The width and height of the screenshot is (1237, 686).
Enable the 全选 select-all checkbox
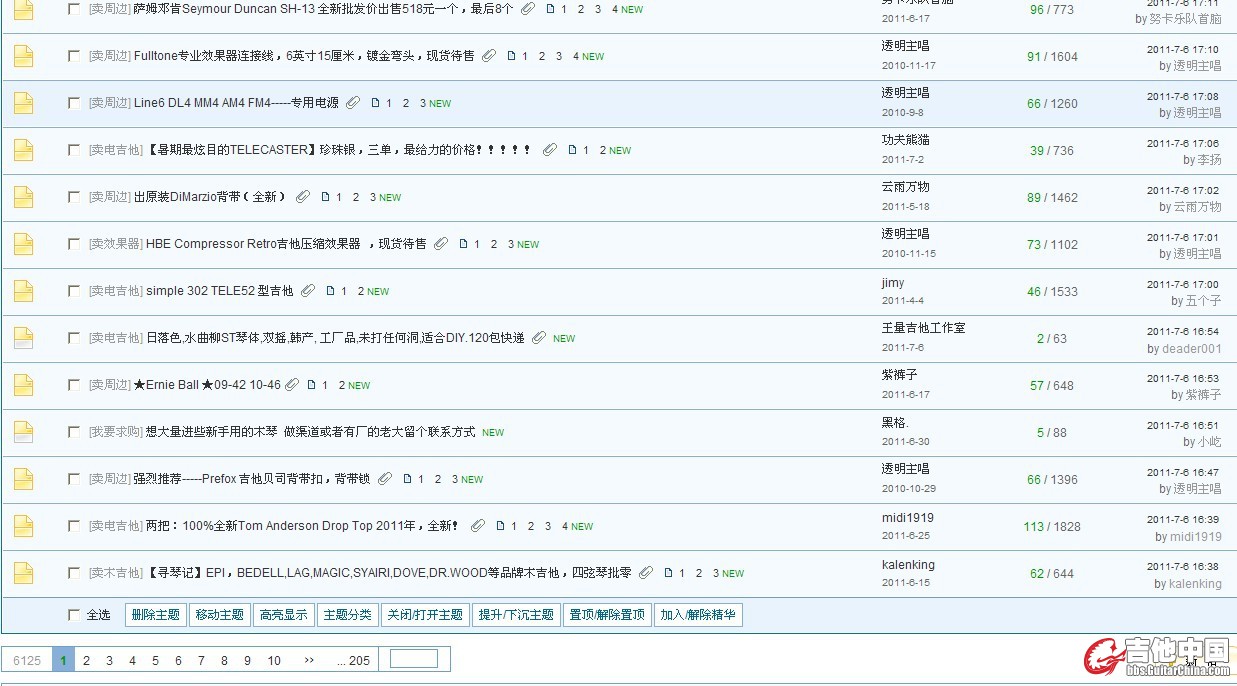(x=74, y=615)
